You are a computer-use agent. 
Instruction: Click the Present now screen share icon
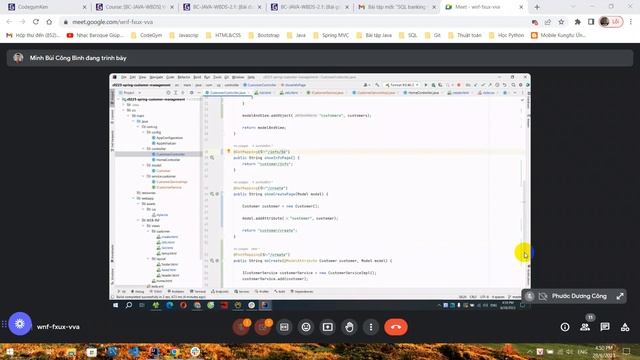[x=327, y=327]
